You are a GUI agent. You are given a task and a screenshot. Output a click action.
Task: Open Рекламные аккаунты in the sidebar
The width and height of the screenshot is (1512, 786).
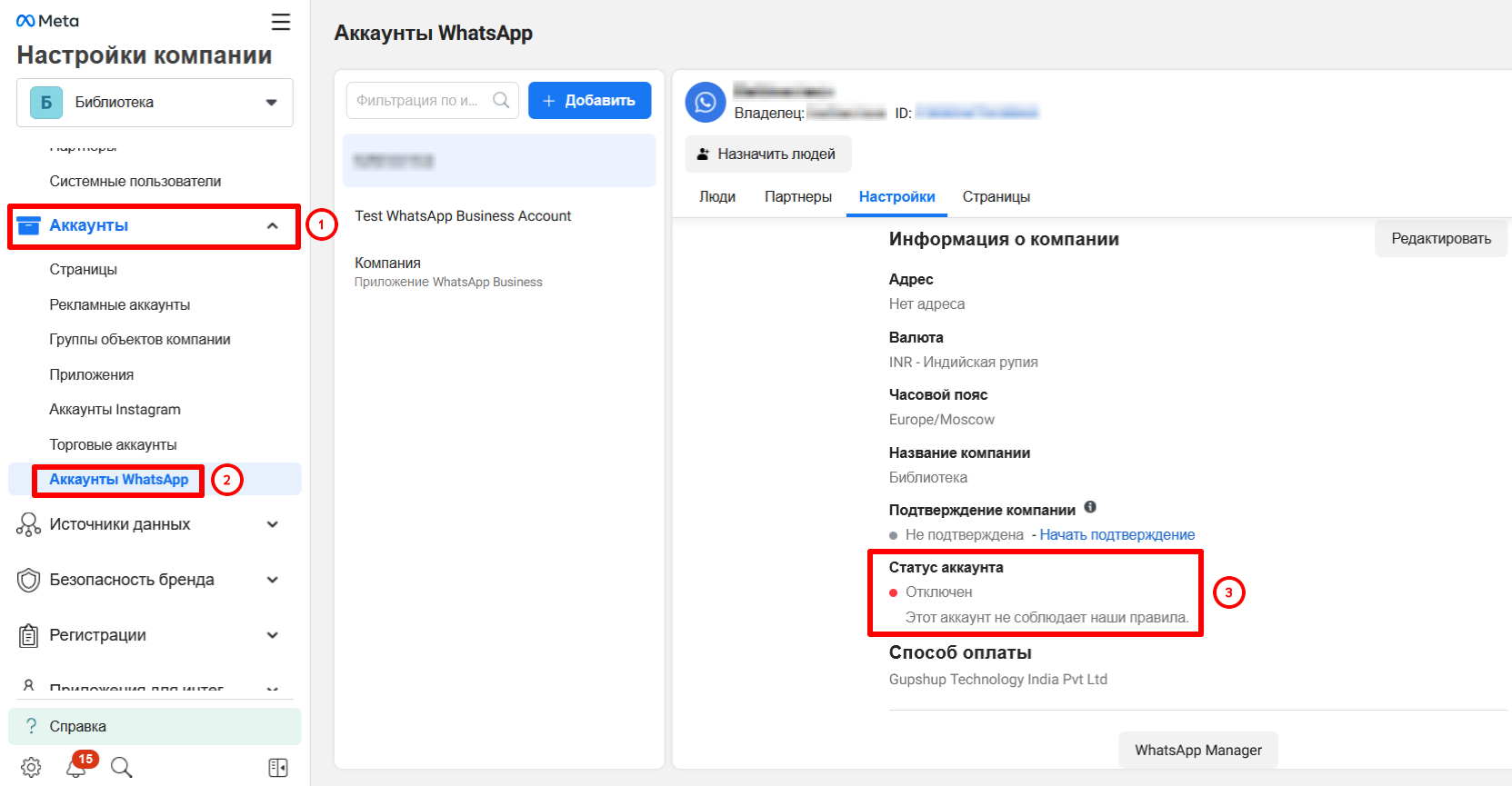(x=120, y=304)
